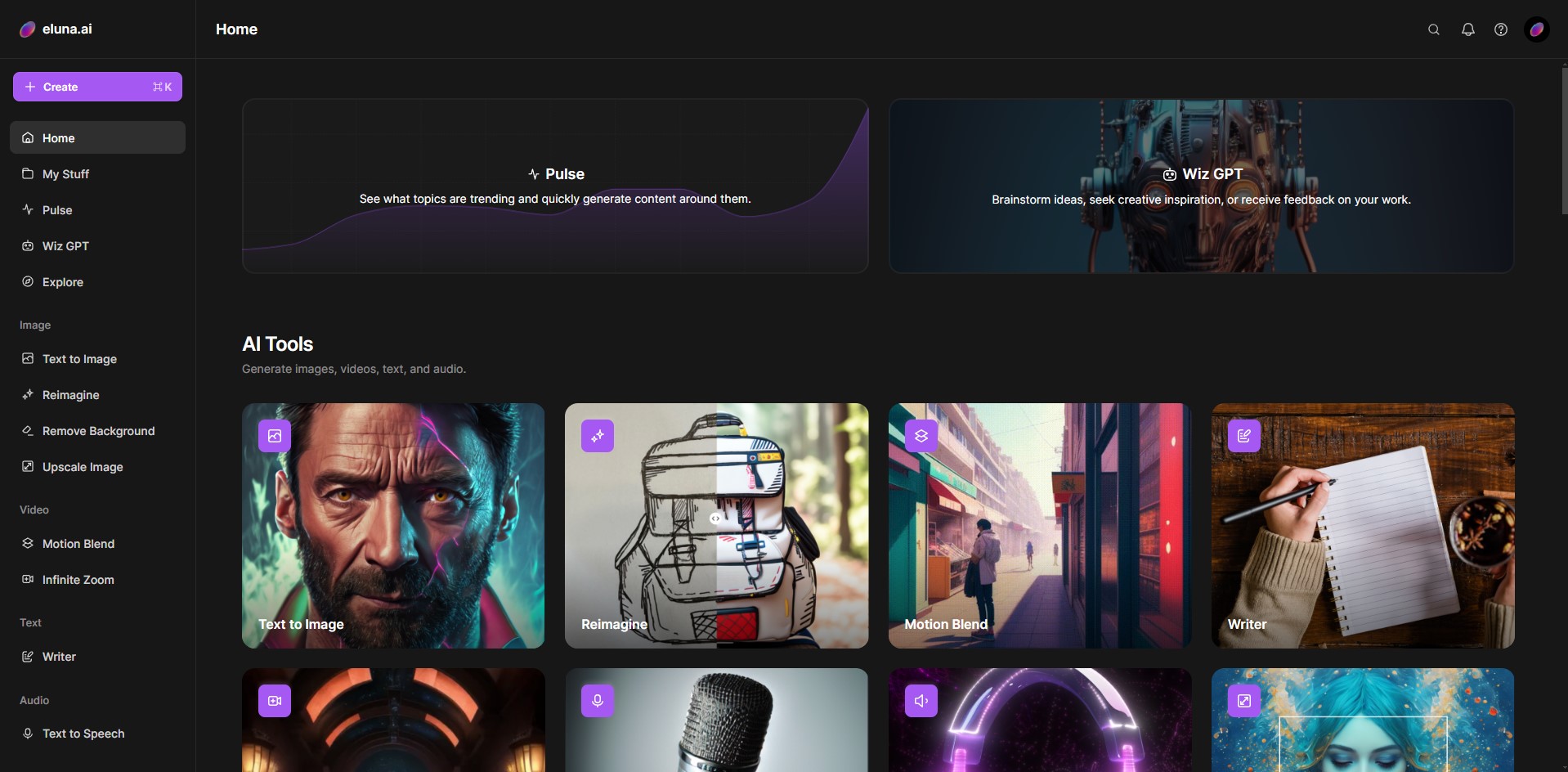Image resolution: width=1568 pixels, height=772 pixels.
Task: Open notifications bell icon
Action: coord(1468,29)
